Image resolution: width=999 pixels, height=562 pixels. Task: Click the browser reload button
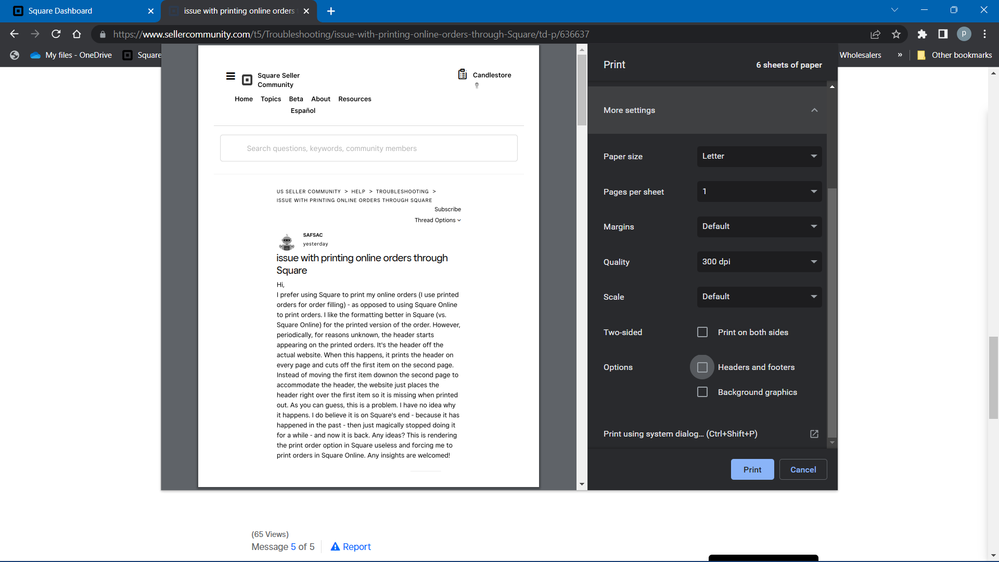pos(56,34)
